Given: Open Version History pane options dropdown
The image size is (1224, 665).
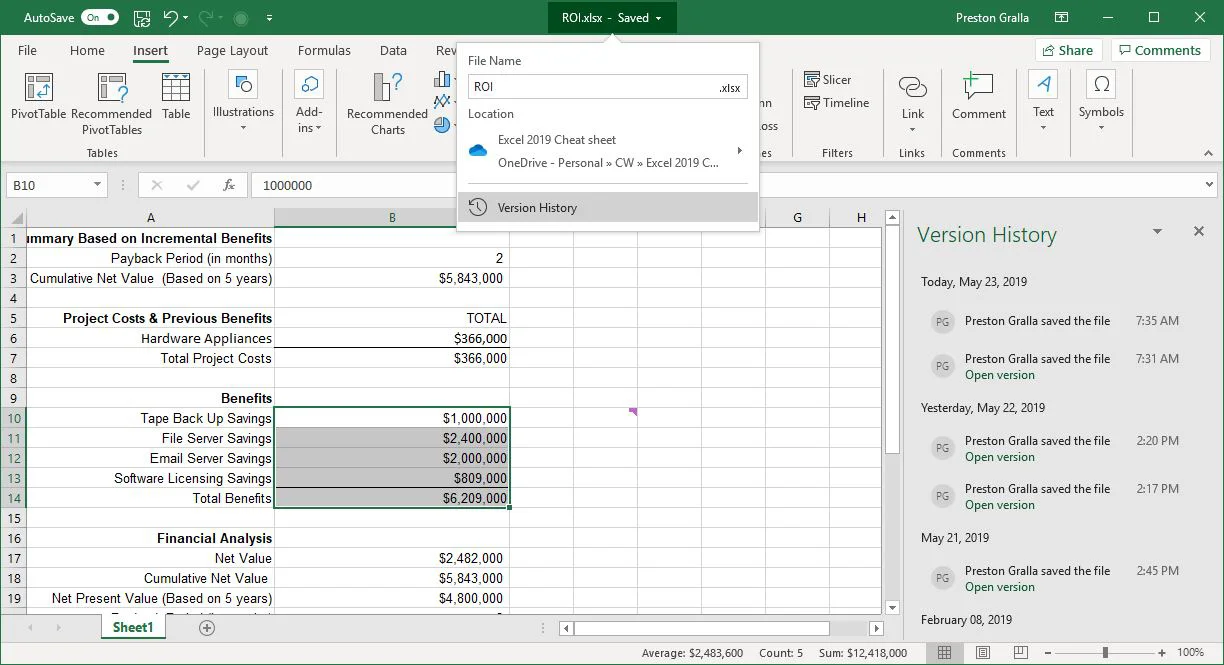Looking at the screenshot, I should point(1157,232).
